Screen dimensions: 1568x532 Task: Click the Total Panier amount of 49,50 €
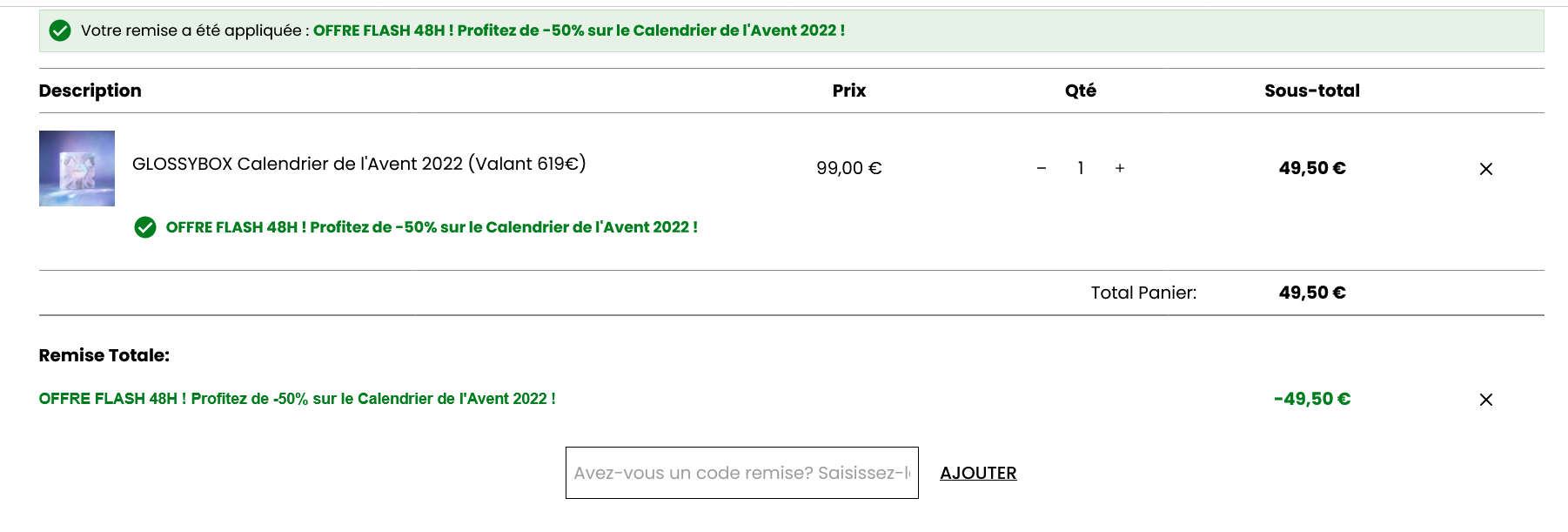[x=1311, y=293]
